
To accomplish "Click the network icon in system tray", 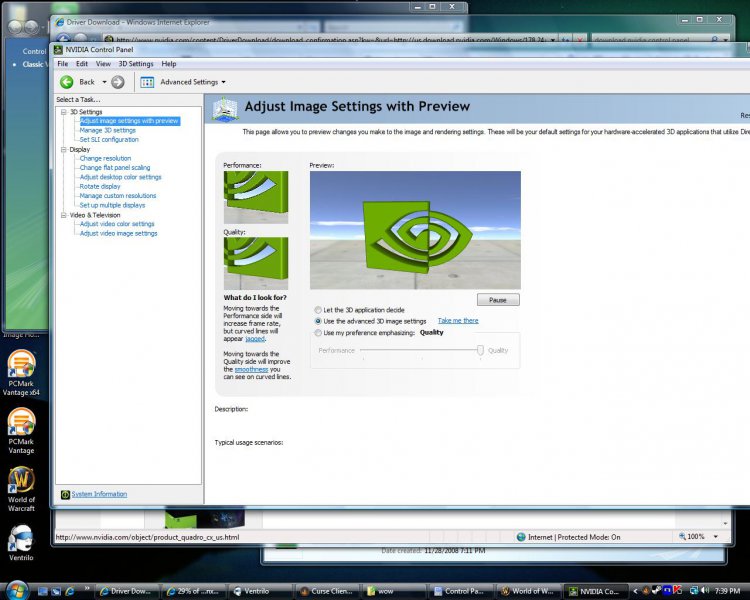I will click(x=693, y=591).
